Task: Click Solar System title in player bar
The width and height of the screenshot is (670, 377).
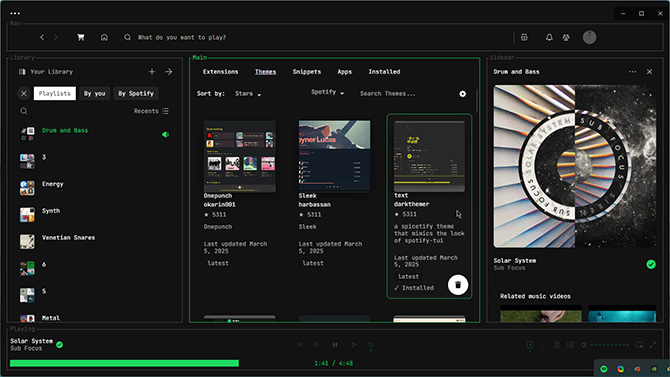Action: coord(32,341)
